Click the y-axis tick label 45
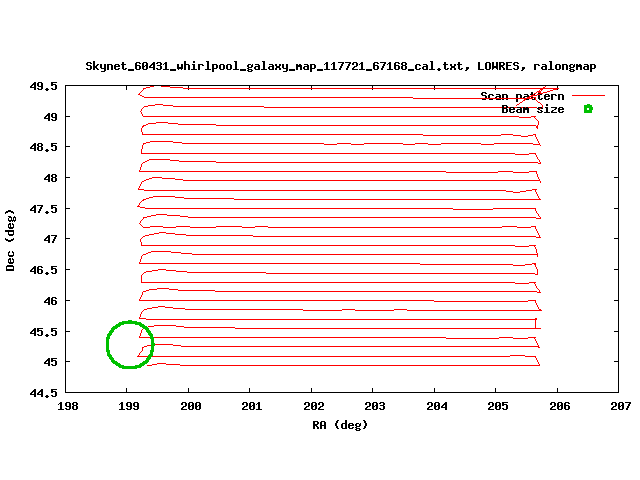640x480 pixels. pyautogui.click(x=51, y=362)
